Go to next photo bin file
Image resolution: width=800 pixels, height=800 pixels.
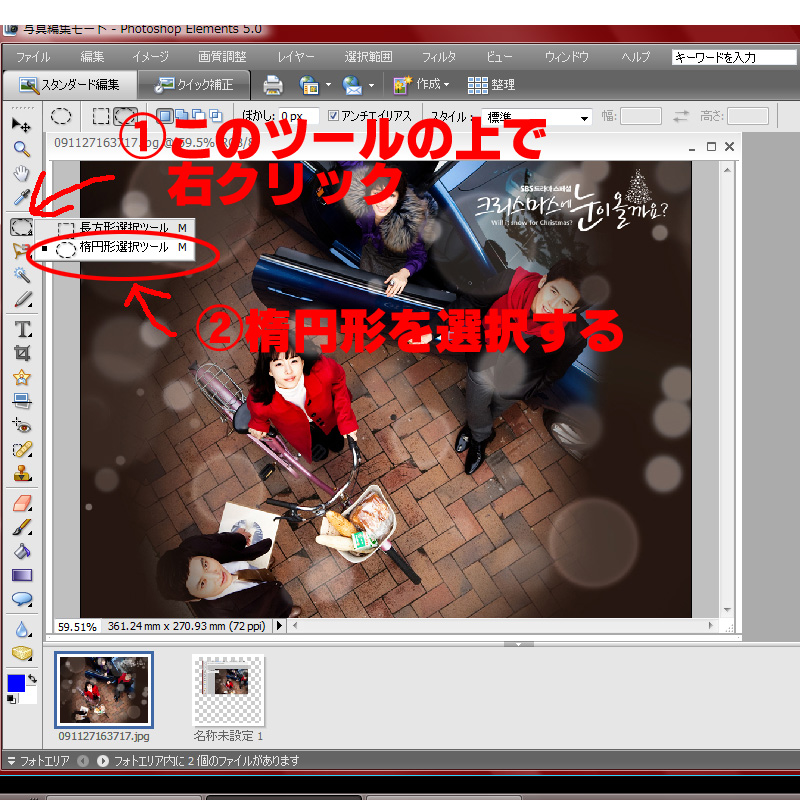pyautogui.click(x=103, y=761)
